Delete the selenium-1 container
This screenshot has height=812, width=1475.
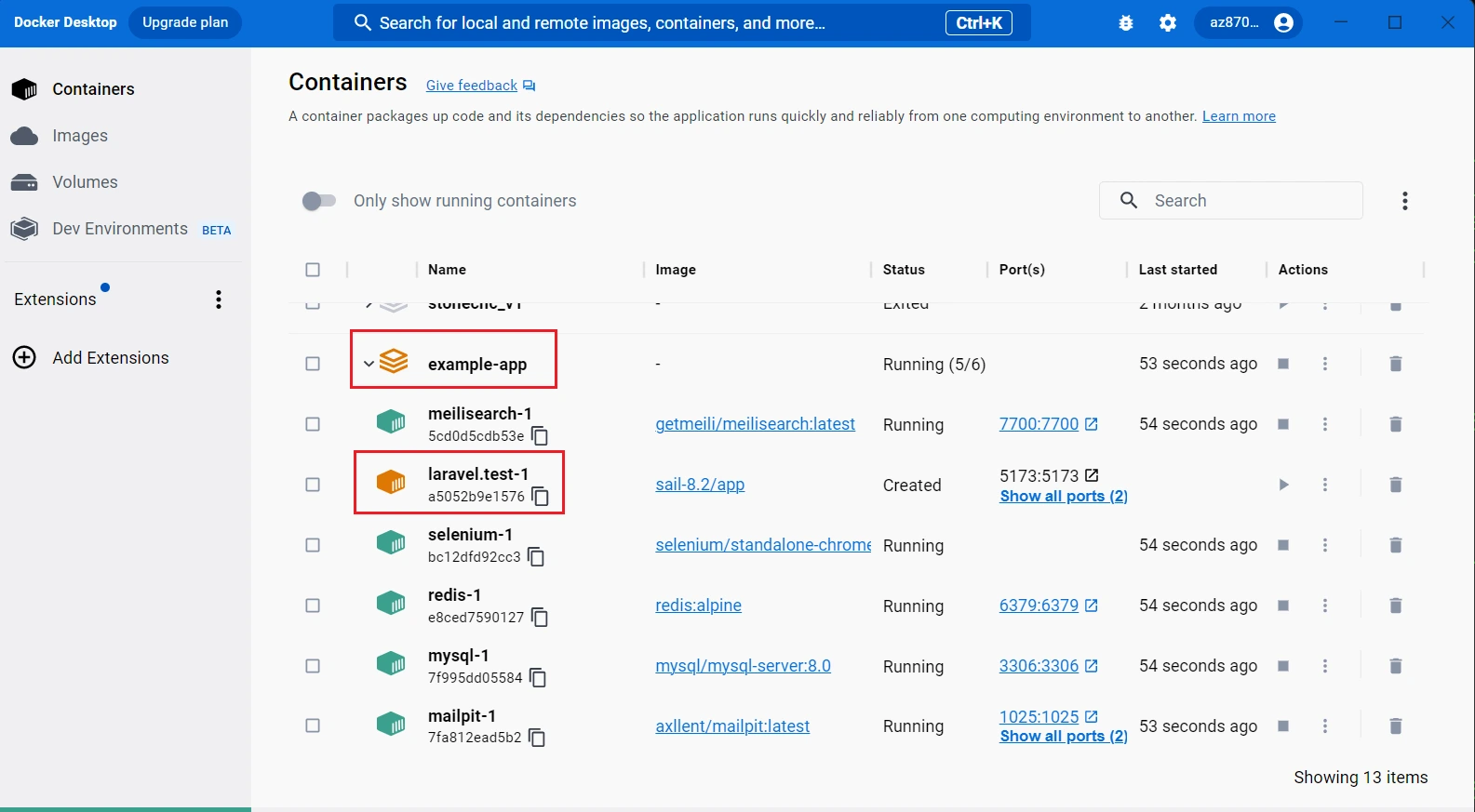(1395, 545)
